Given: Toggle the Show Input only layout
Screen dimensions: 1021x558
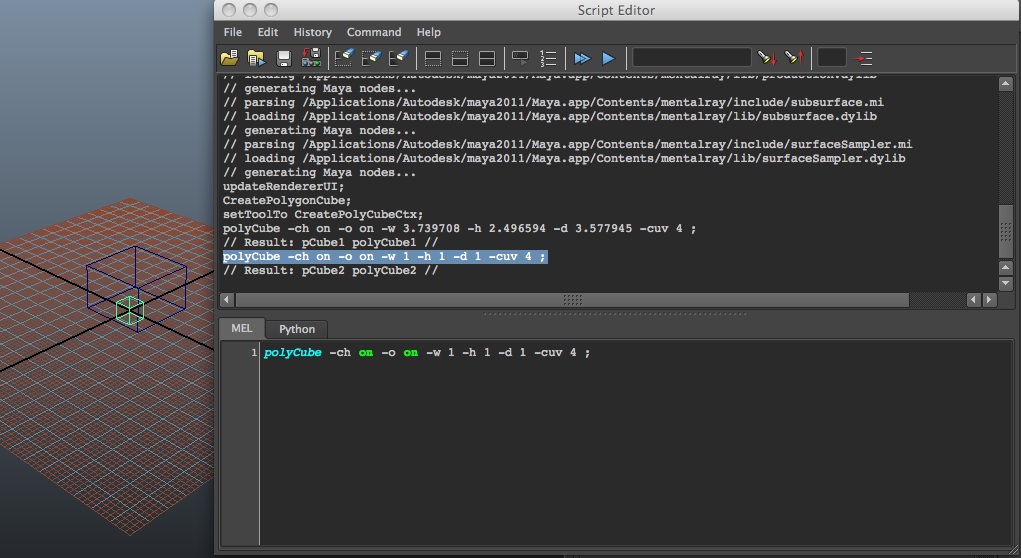Looking at the screenshot, I should pos(460,58).
